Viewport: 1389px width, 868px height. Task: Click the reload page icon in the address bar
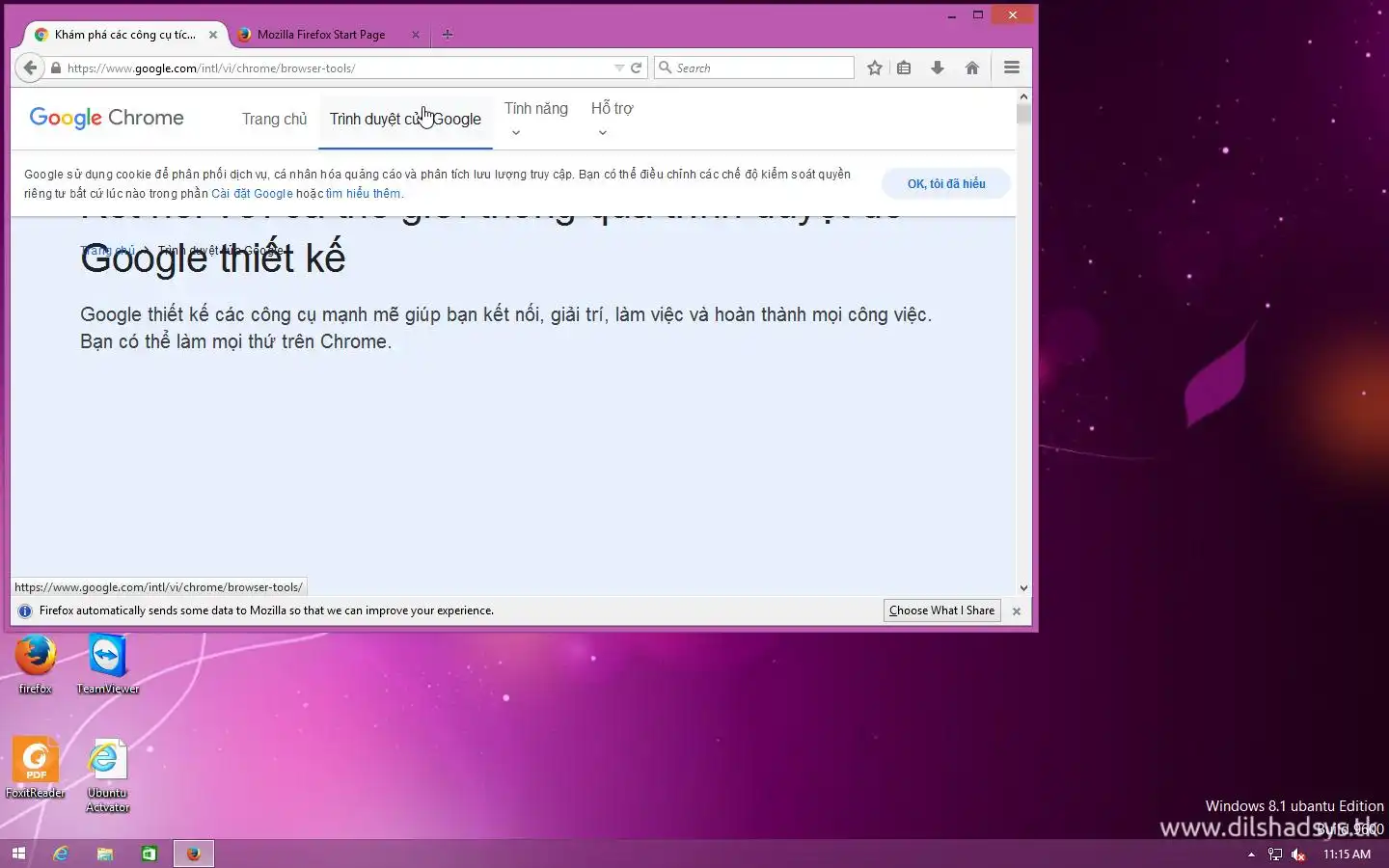click(x=636, y=68)
